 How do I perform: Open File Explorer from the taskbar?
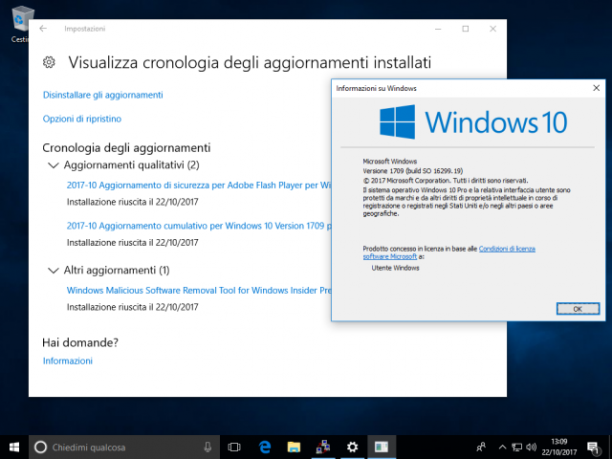[x=294, y=447]
